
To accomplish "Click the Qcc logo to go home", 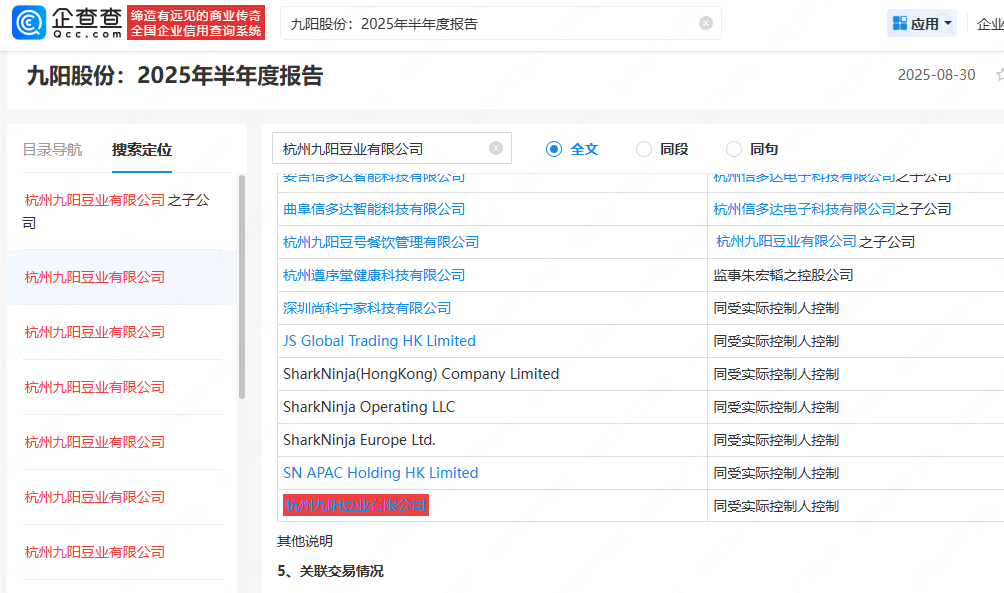I will tap(68, 23).
